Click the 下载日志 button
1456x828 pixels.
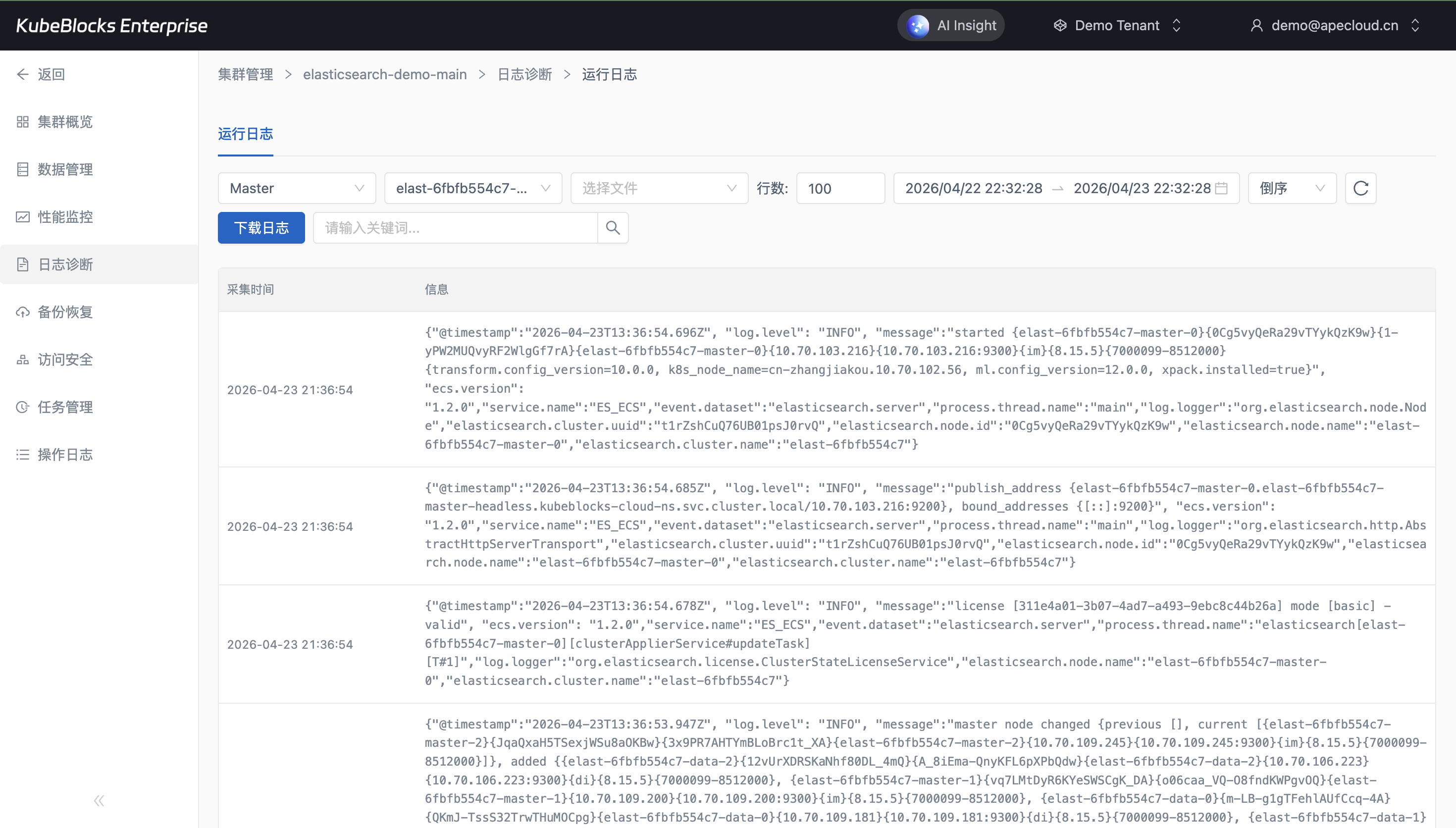(x=261, y=228)
